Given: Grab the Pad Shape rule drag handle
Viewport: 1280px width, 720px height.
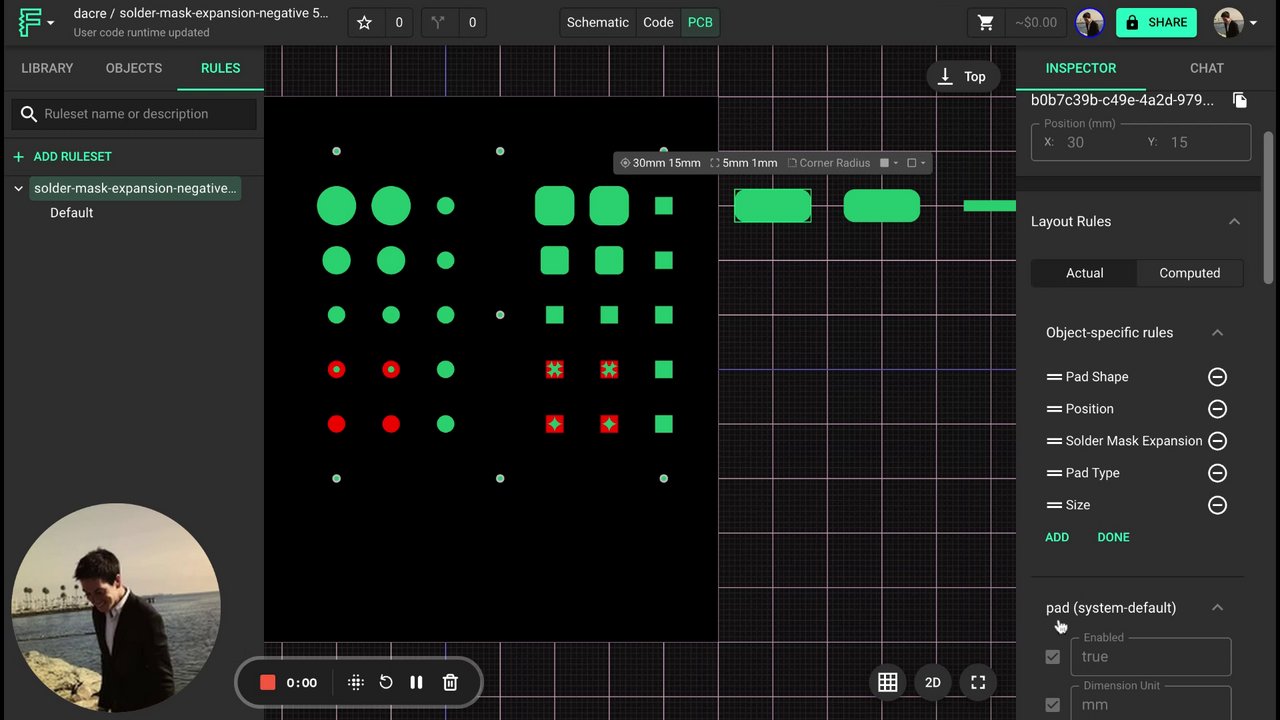Looking at the screenshot, I should coord(1054,377).
